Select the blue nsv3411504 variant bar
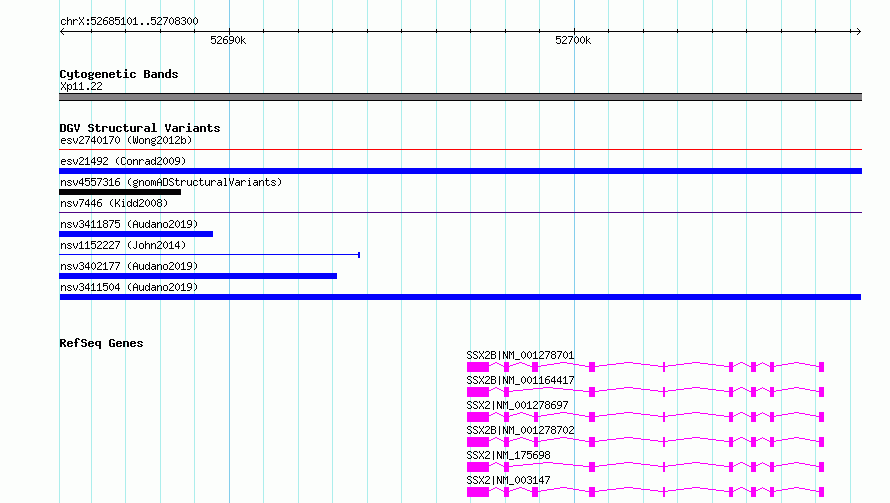The width and height of the screenshot is (890, 503). 460,297
